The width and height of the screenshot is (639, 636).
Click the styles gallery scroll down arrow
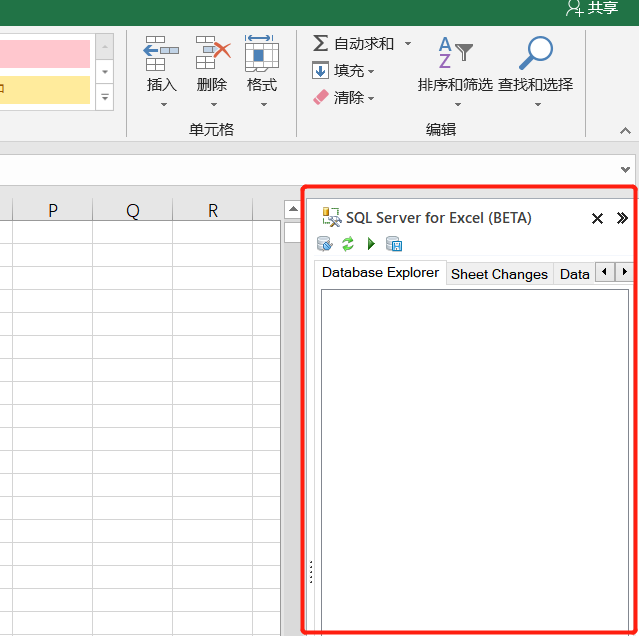pyautogui.click(x=105, y=72)
